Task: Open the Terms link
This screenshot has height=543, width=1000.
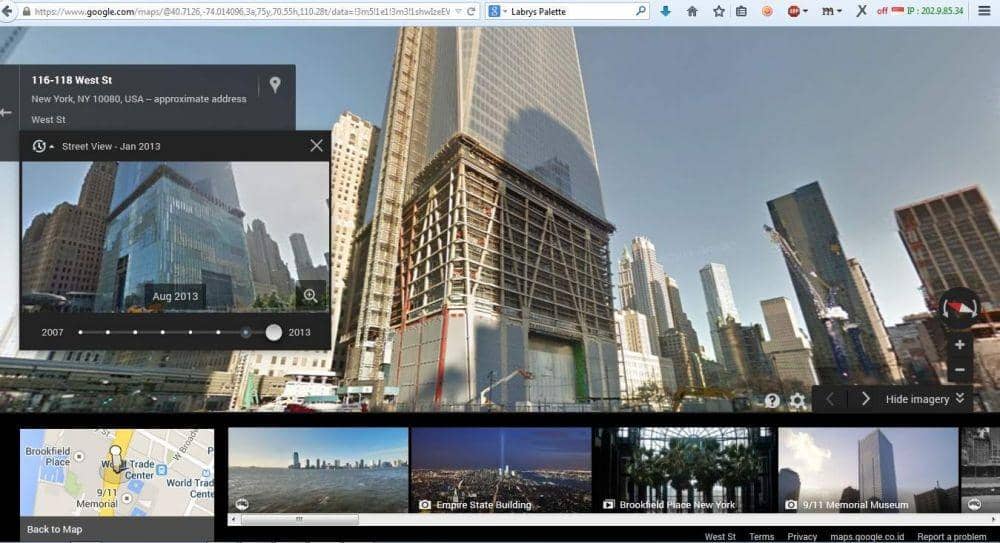Action: [761, 537]
